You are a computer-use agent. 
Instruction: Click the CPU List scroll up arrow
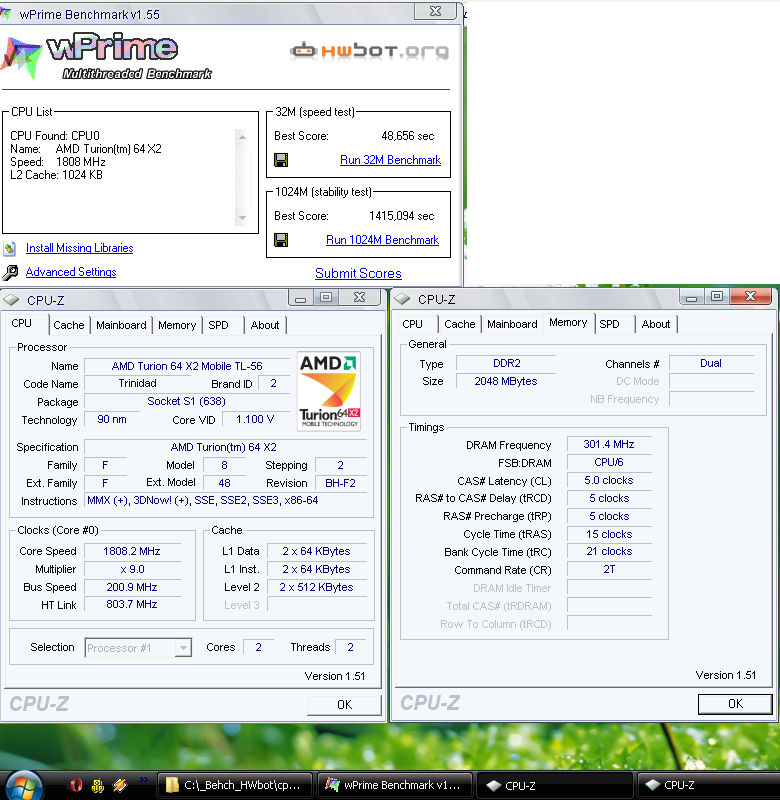coord(242,137)
